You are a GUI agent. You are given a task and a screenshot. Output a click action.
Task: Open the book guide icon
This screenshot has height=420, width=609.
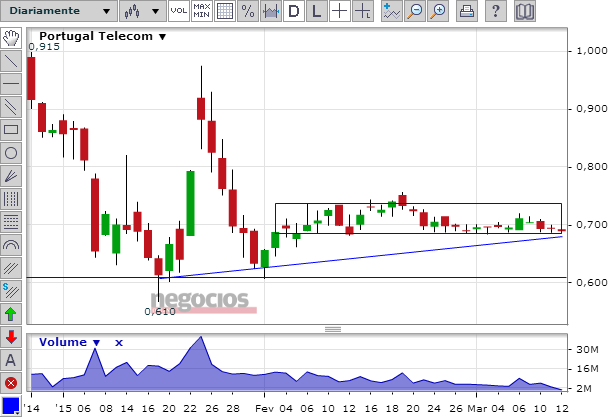(x=525, y=11)
